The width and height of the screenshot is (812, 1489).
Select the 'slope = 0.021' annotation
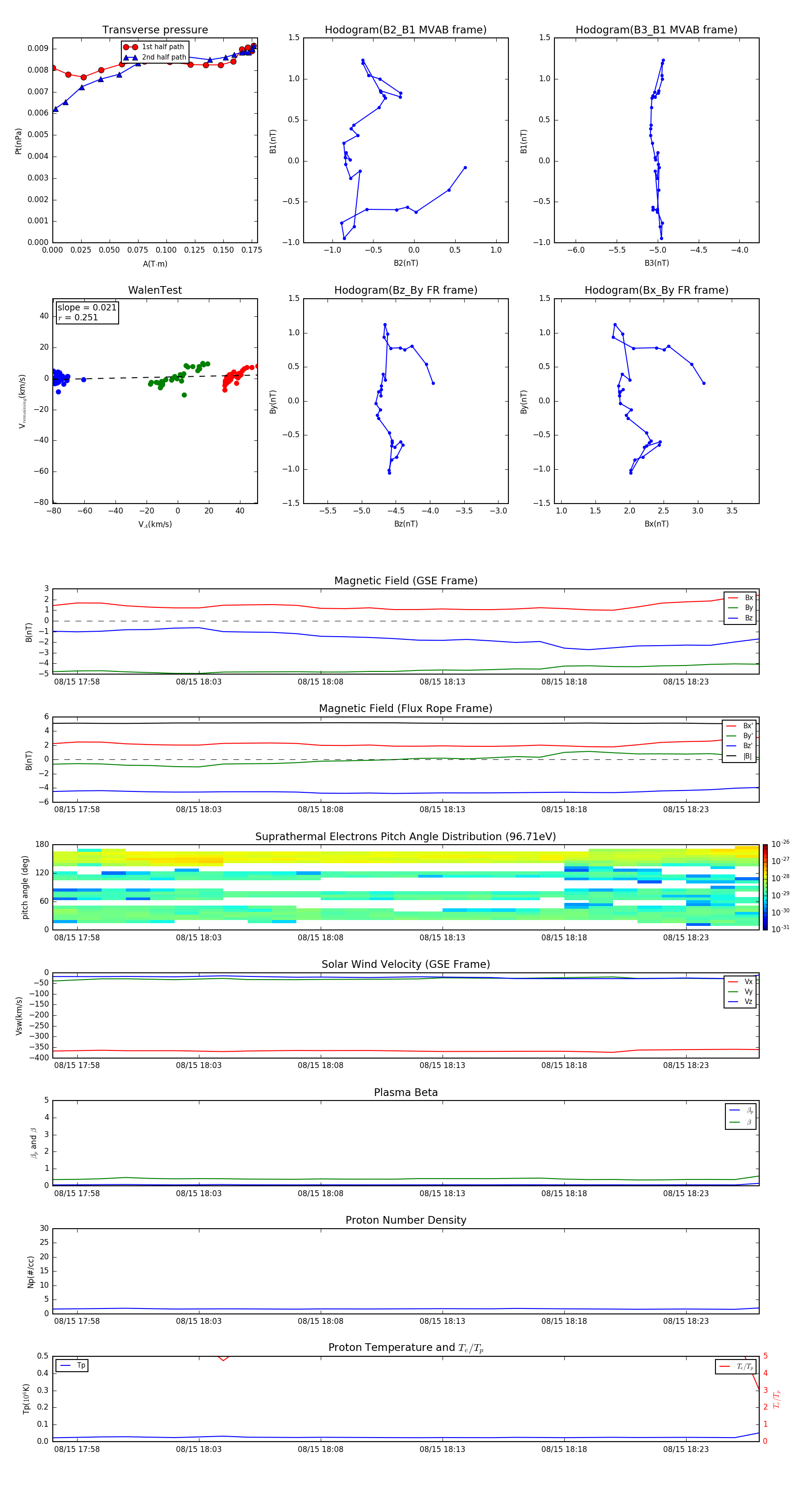[x=87, y=308]
